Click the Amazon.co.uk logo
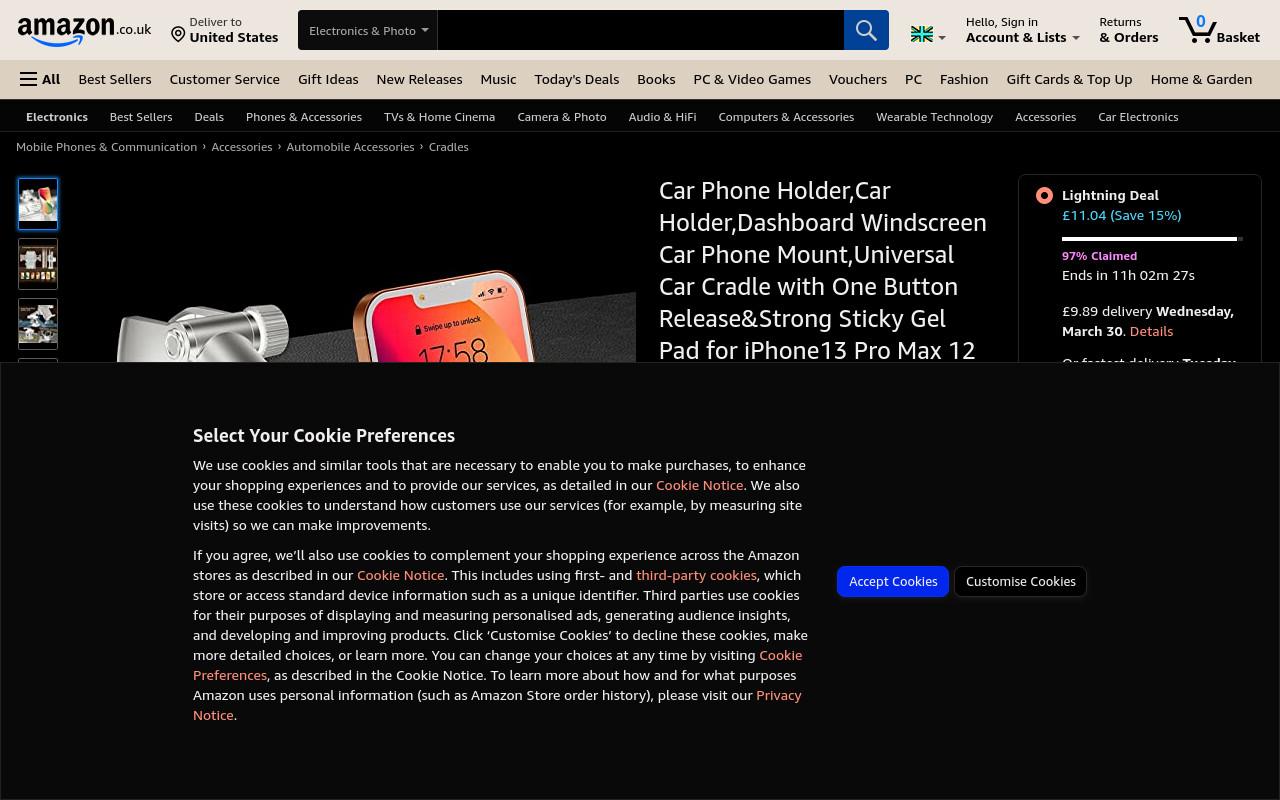The width and height of the screenshot is (1280, 800). click(84, 31)
